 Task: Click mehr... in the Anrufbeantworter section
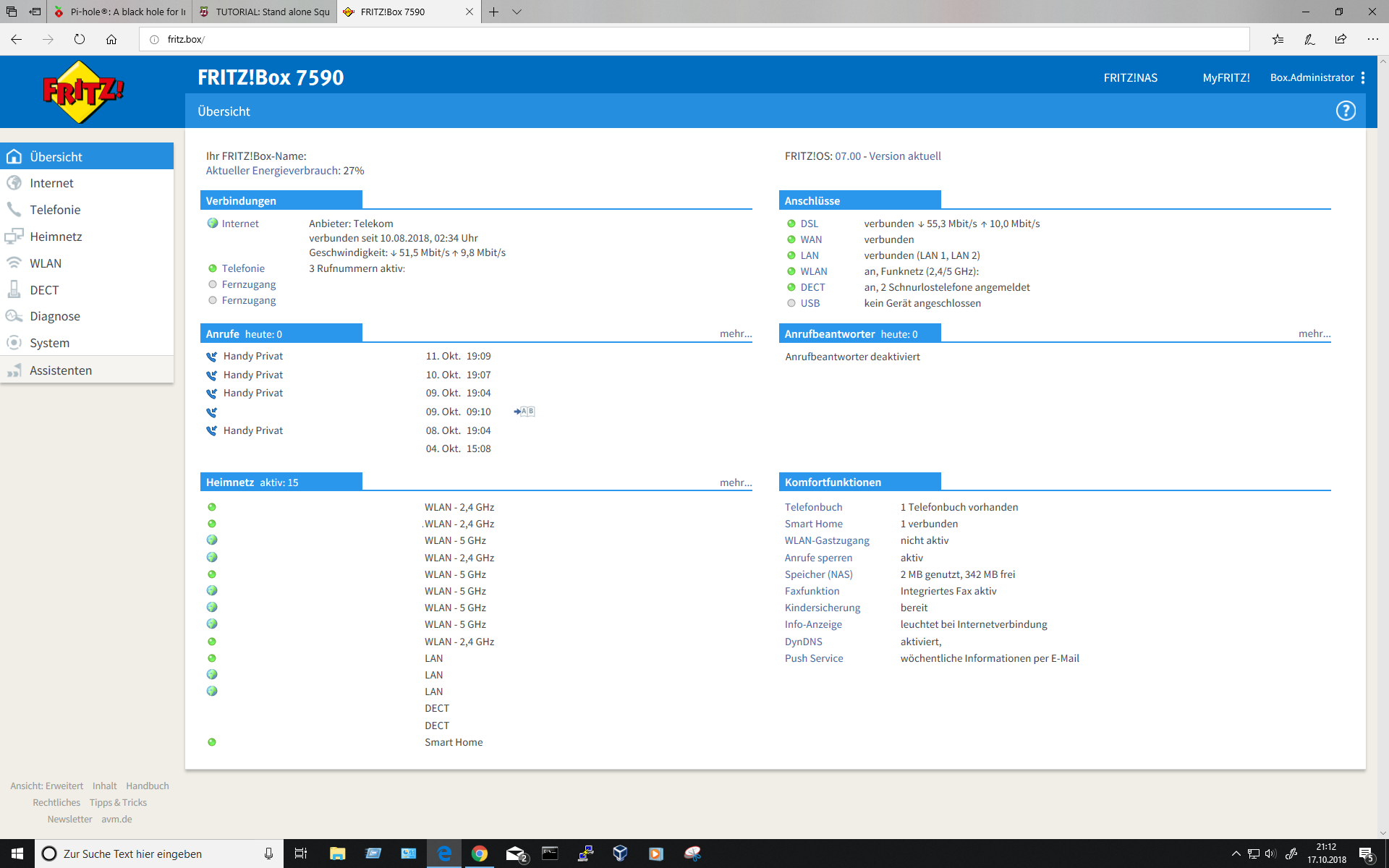tap(1314, 333)
